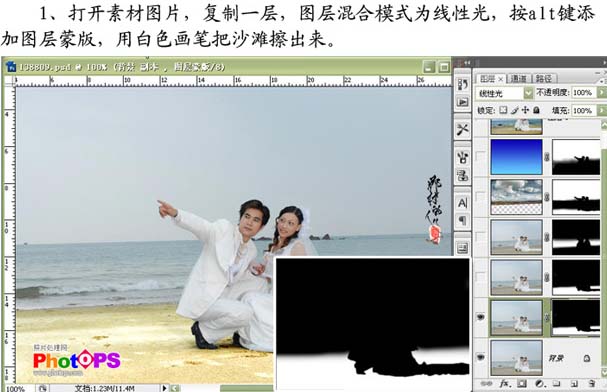Toggle visibility of the blue gradient layer

click(480, 157)
